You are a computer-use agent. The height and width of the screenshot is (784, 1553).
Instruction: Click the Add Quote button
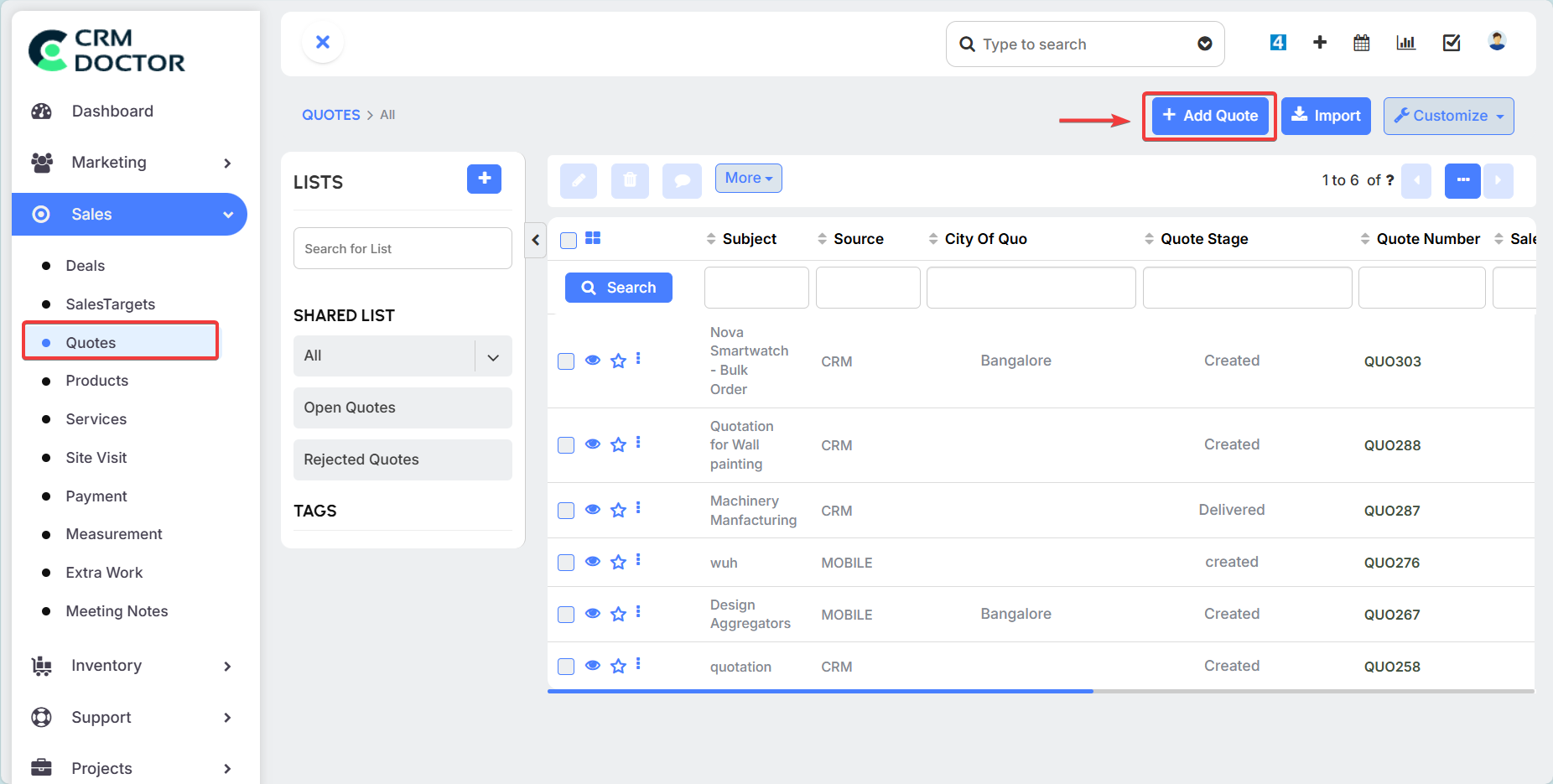click(1209, 116)
